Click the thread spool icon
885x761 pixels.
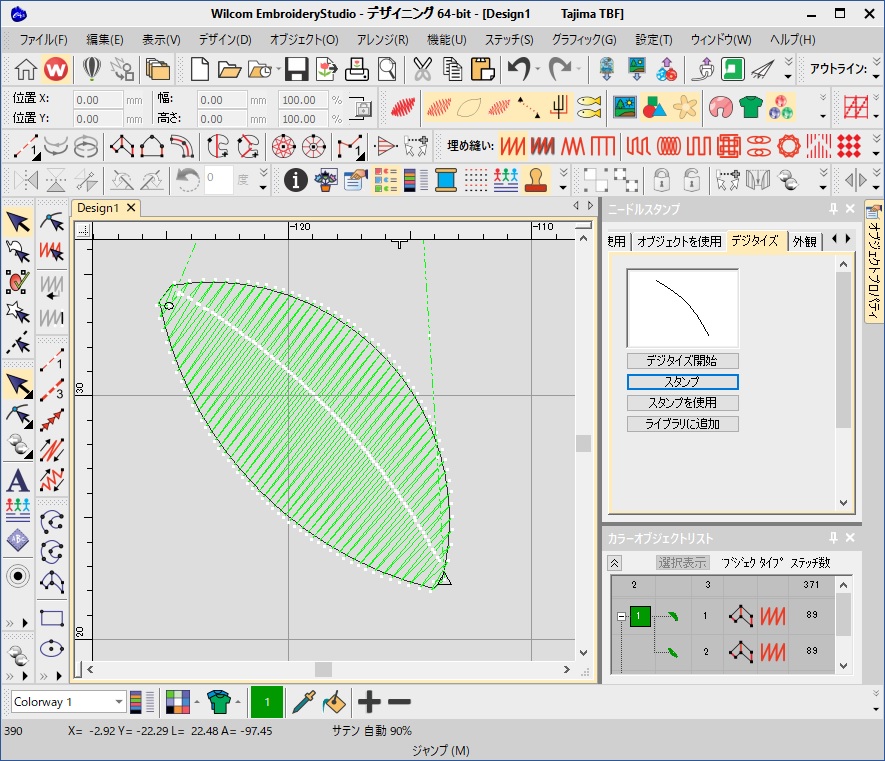445,180
